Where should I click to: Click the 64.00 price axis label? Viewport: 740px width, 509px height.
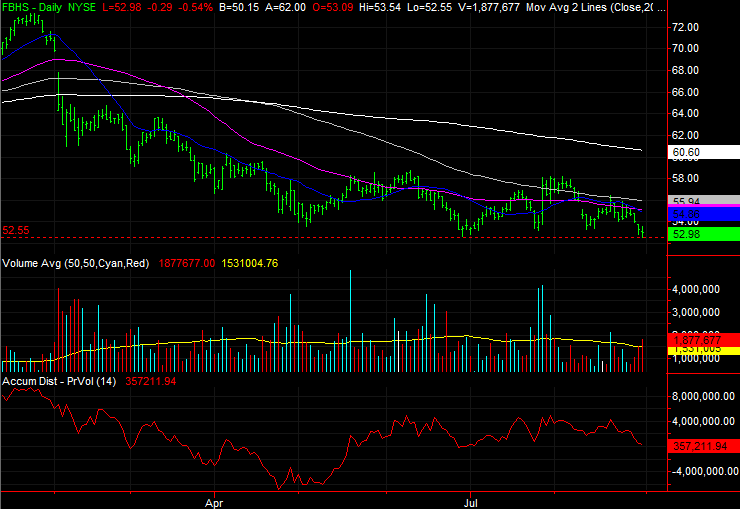(x=685, y=113)
